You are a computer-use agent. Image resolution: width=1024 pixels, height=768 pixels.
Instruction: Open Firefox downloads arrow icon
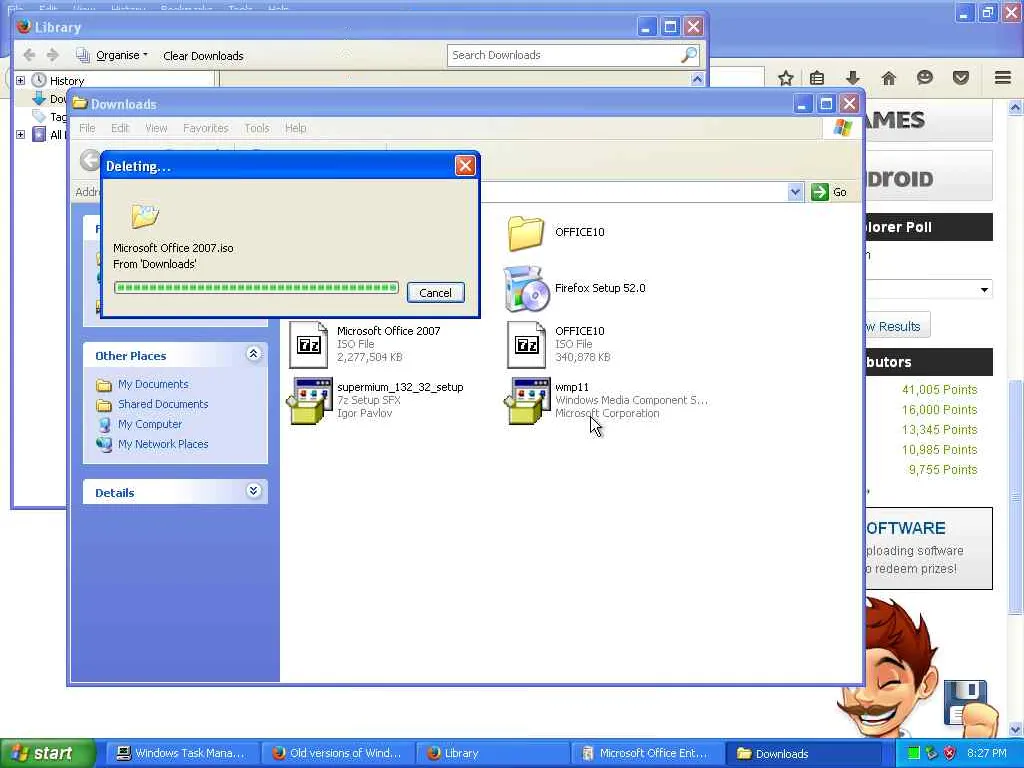click(853, 78)
